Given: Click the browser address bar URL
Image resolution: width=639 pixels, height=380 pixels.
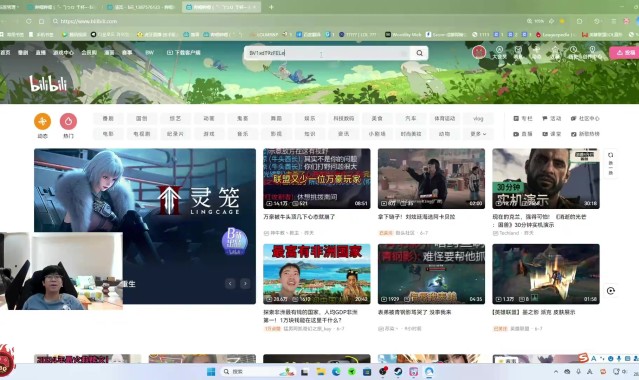Looking at the screenshot, I should pos(89,21).
